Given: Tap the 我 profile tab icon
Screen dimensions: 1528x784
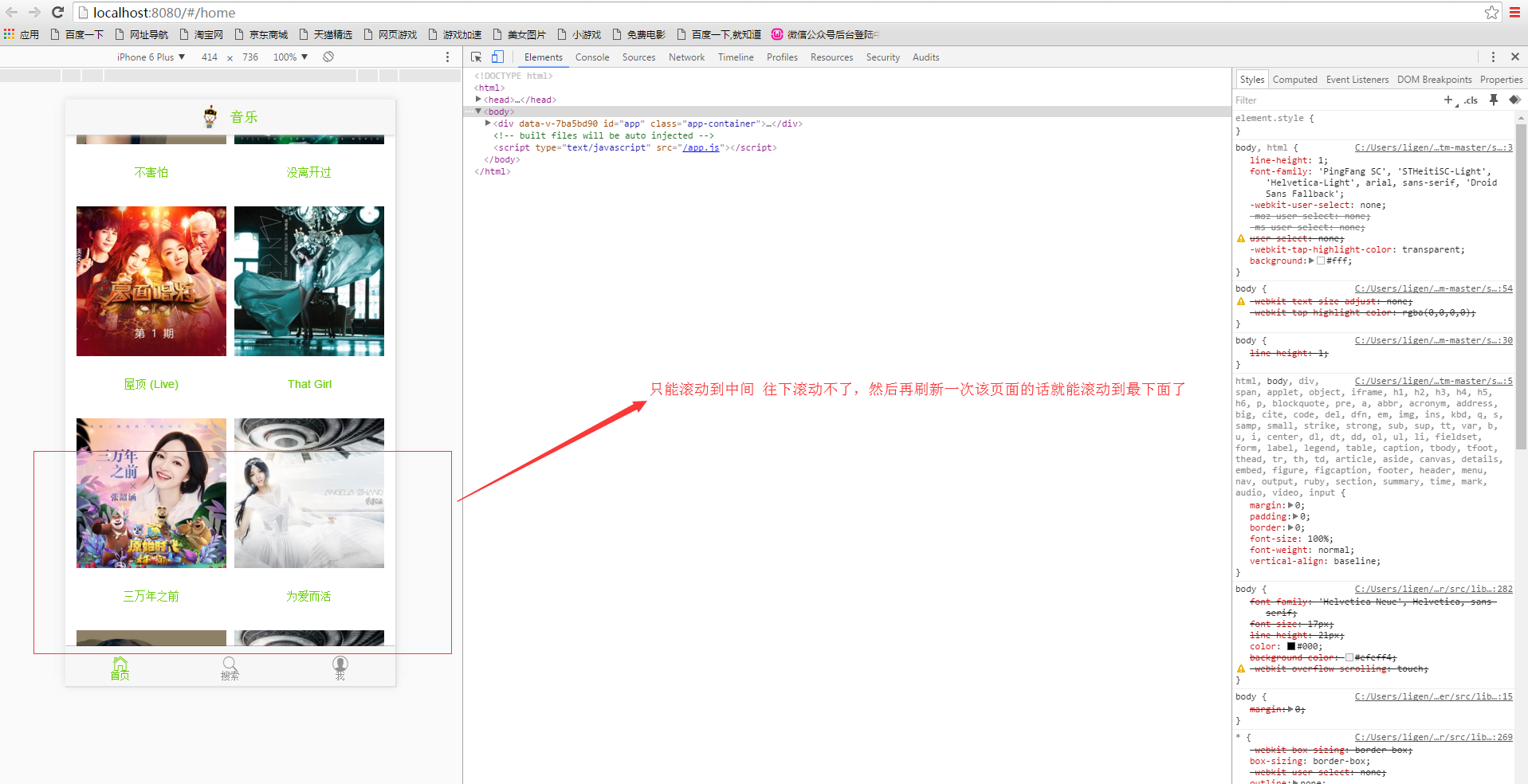Looking at the screenshot, I should pyautogui.click(x=340, y=668).
